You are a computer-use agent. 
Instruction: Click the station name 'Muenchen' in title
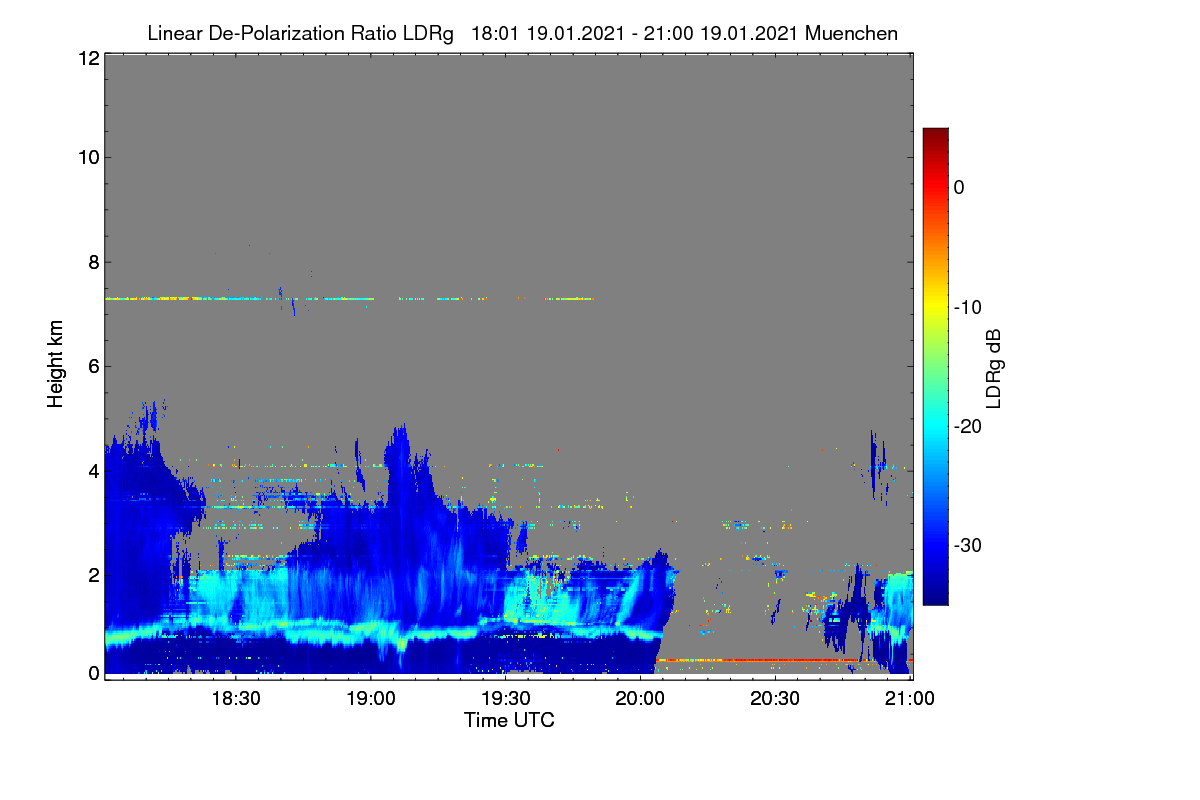click(851, 33)
